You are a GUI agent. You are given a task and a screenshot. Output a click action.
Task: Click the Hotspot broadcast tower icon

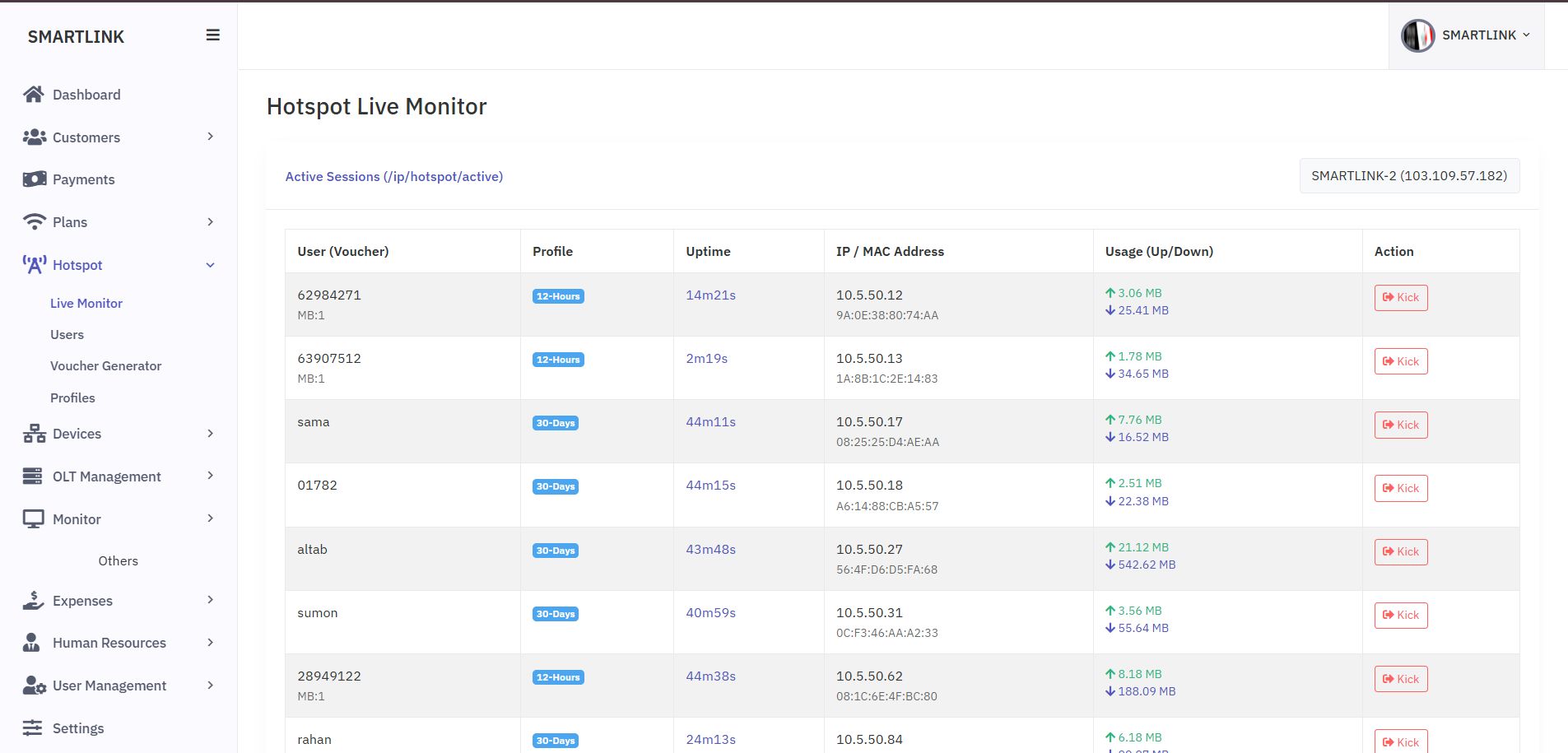(x=35, y=265)
